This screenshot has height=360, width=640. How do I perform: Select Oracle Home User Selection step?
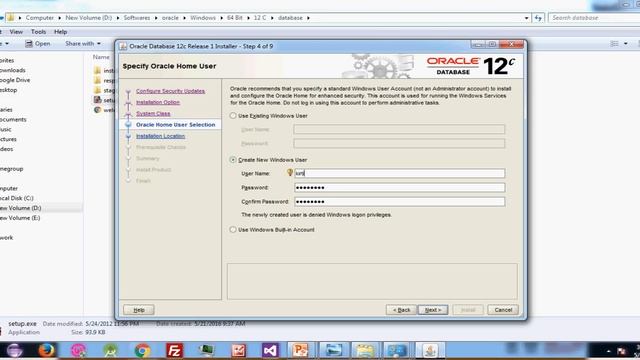[x=176, y=124]
